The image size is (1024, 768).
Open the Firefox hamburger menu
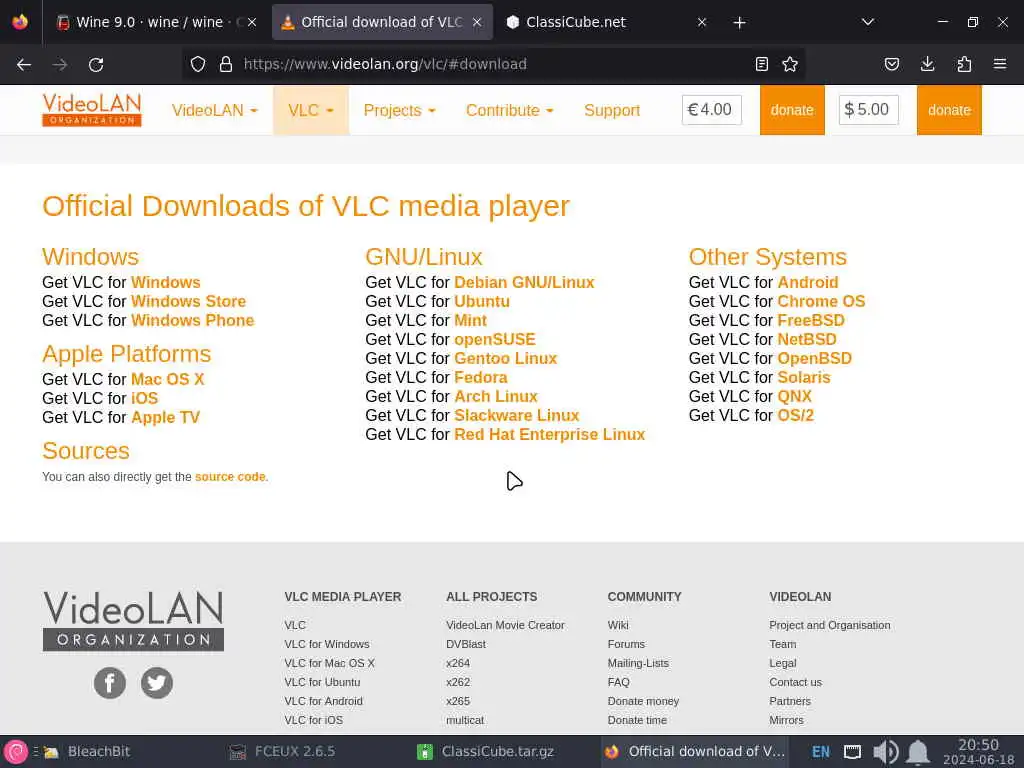pos(1000,64)
